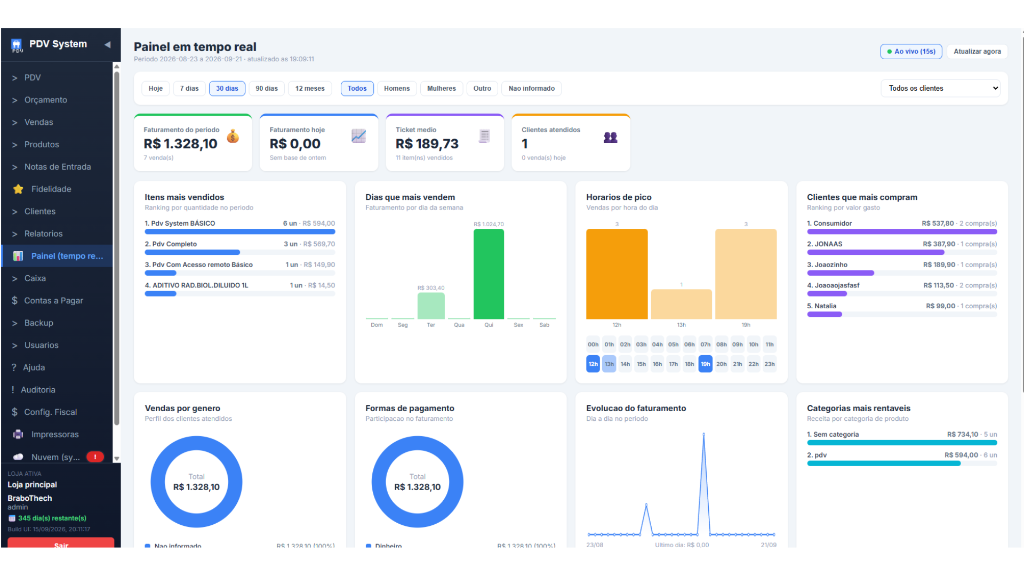This screenshot has height=576, width=1024.
Task: Select the 90 dias period filter
Action: [266, 89]
